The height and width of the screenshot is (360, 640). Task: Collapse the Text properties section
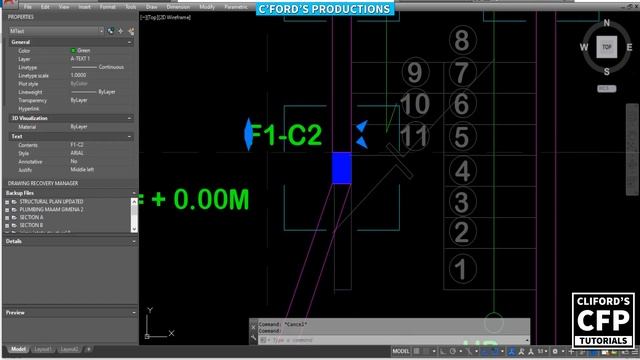pyautogui.click(x=129, y=136)
